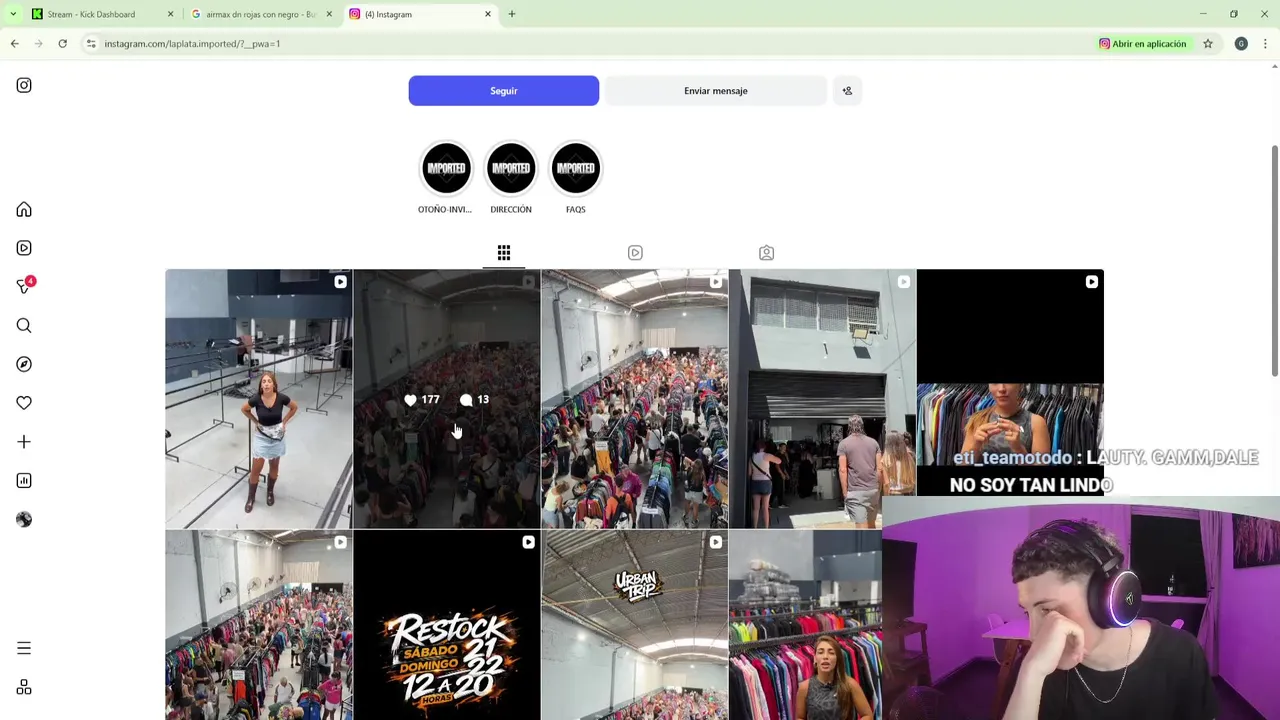Image resolution: width=1280 pixels, height=720 pixels.
Task: Go to Home feed in Instagram sidebar
Action: (24, 210)
